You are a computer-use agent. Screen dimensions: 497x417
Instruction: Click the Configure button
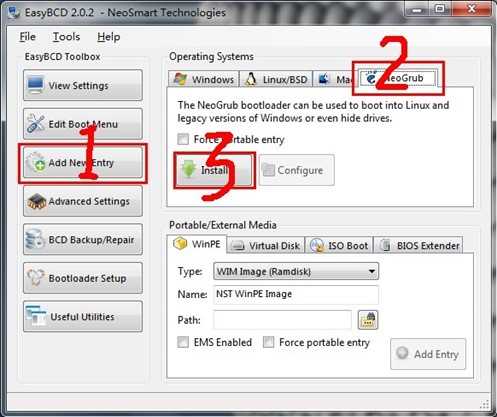point(297,170)
